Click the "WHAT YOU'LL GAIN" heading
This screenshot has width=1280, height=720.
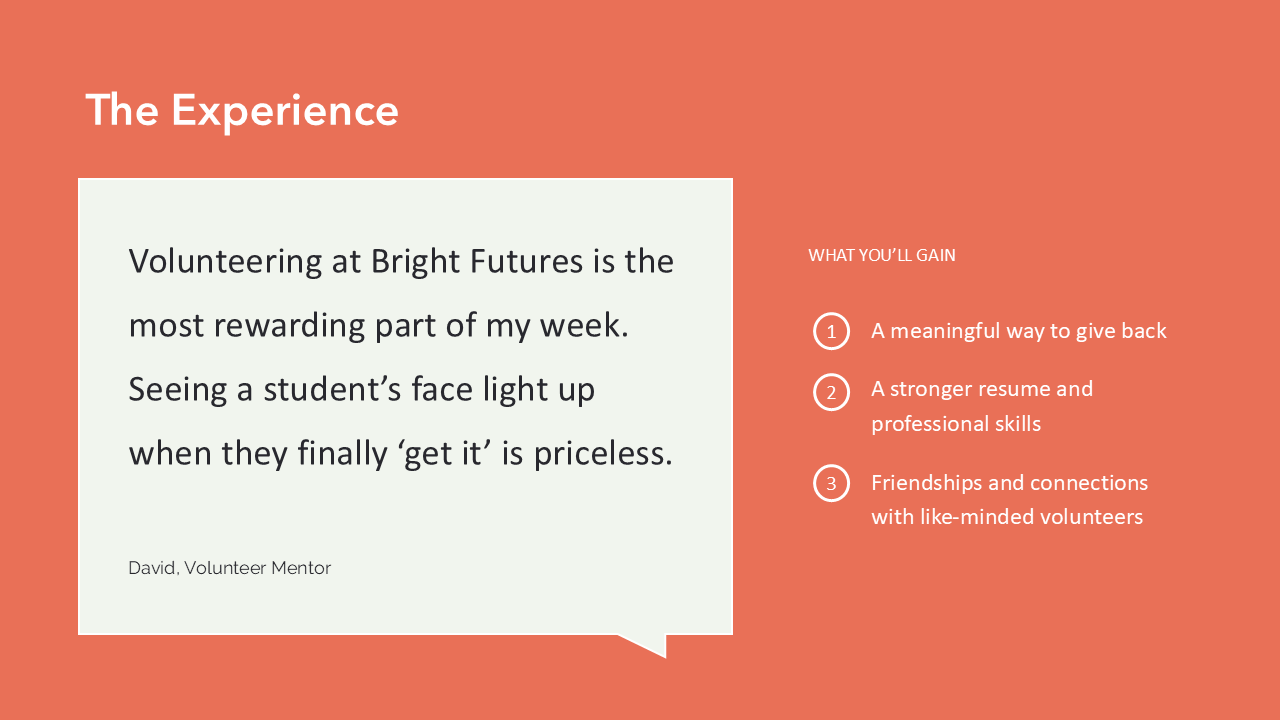click(881, 255)
